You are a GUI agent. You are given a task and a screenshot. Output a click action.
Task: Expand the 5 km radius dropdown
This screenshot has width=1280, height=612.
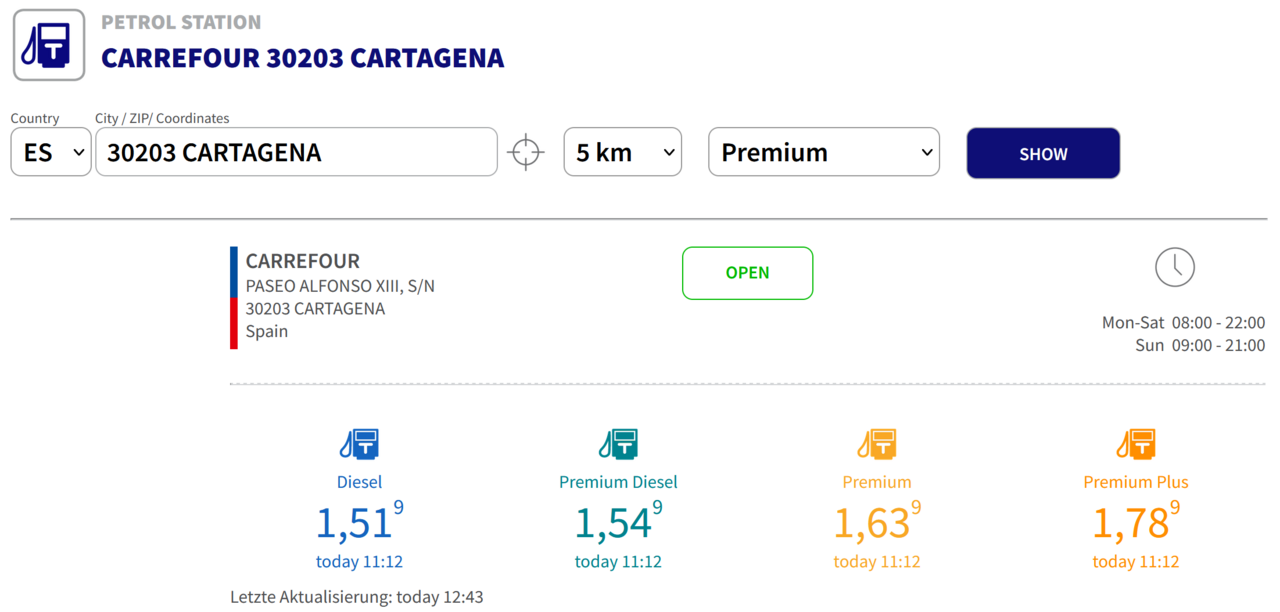(x=622, y=153)
